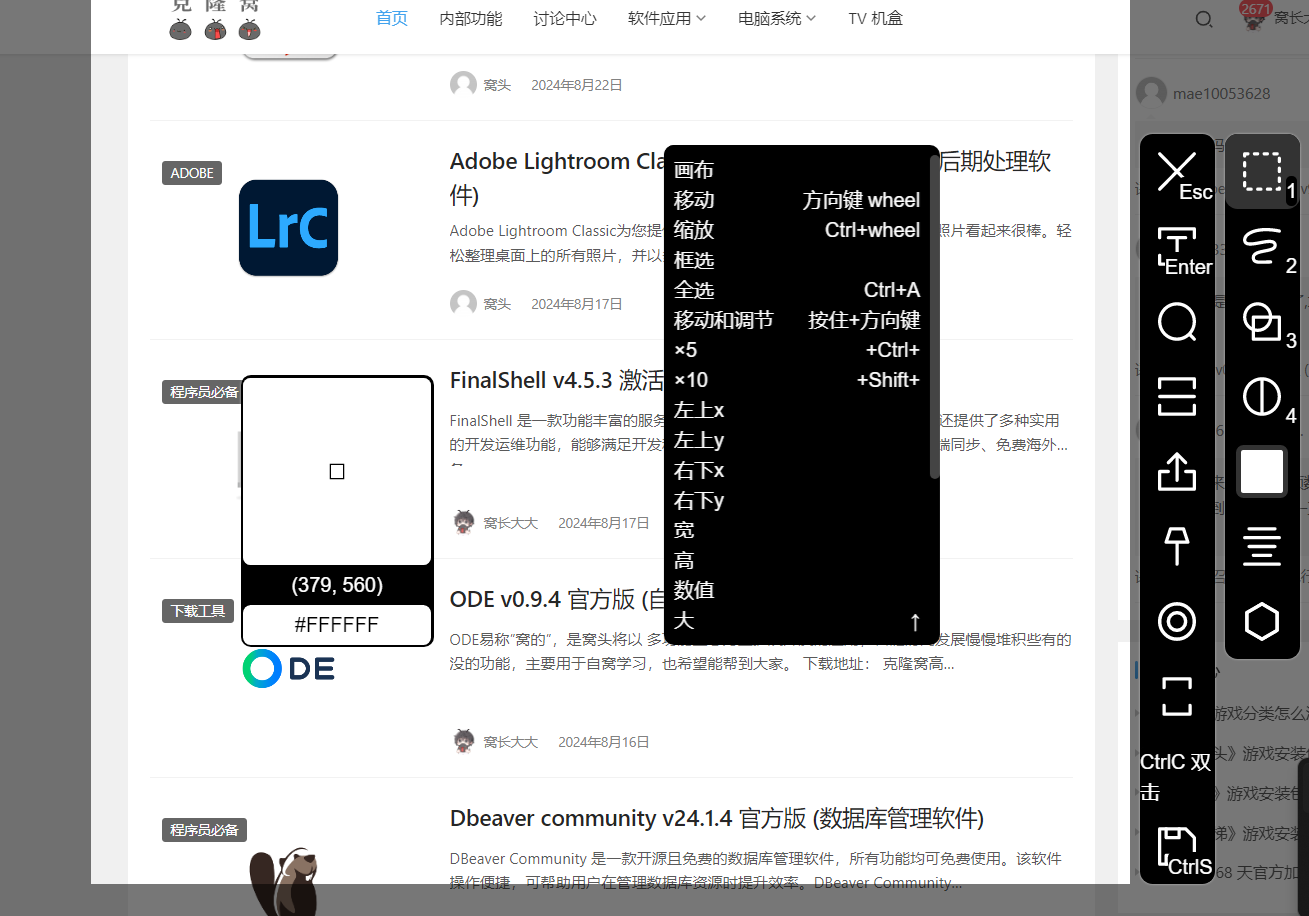Go to the 首页 tab
Screen dimensions: 1309x916
pyautogui.click(x=392, y=18)
